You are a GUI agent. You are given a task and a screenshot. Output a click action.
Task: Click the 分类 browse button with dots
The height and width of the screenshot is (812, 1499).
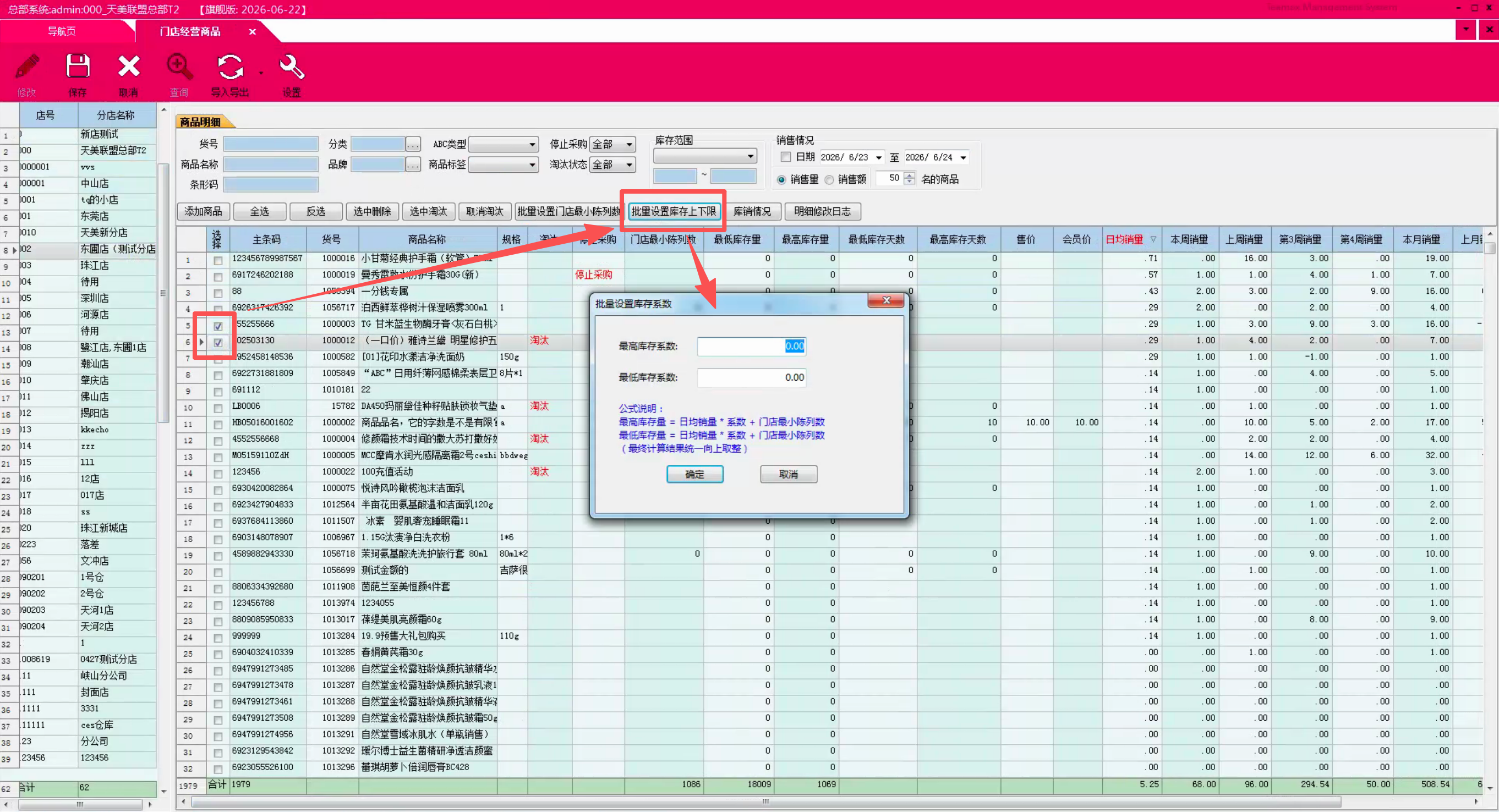click(413, 144)
